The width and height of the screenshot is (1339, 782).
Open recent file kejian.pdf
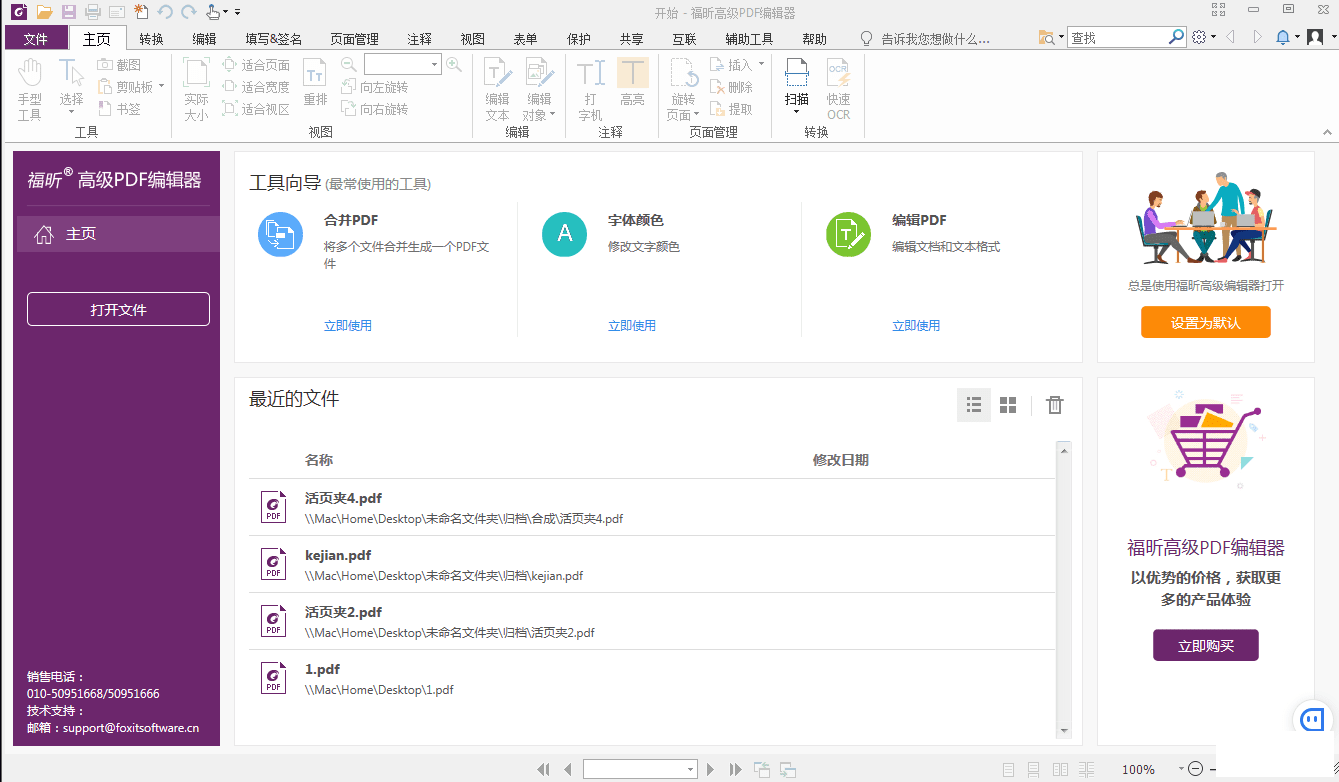click(x=651, y=564)
